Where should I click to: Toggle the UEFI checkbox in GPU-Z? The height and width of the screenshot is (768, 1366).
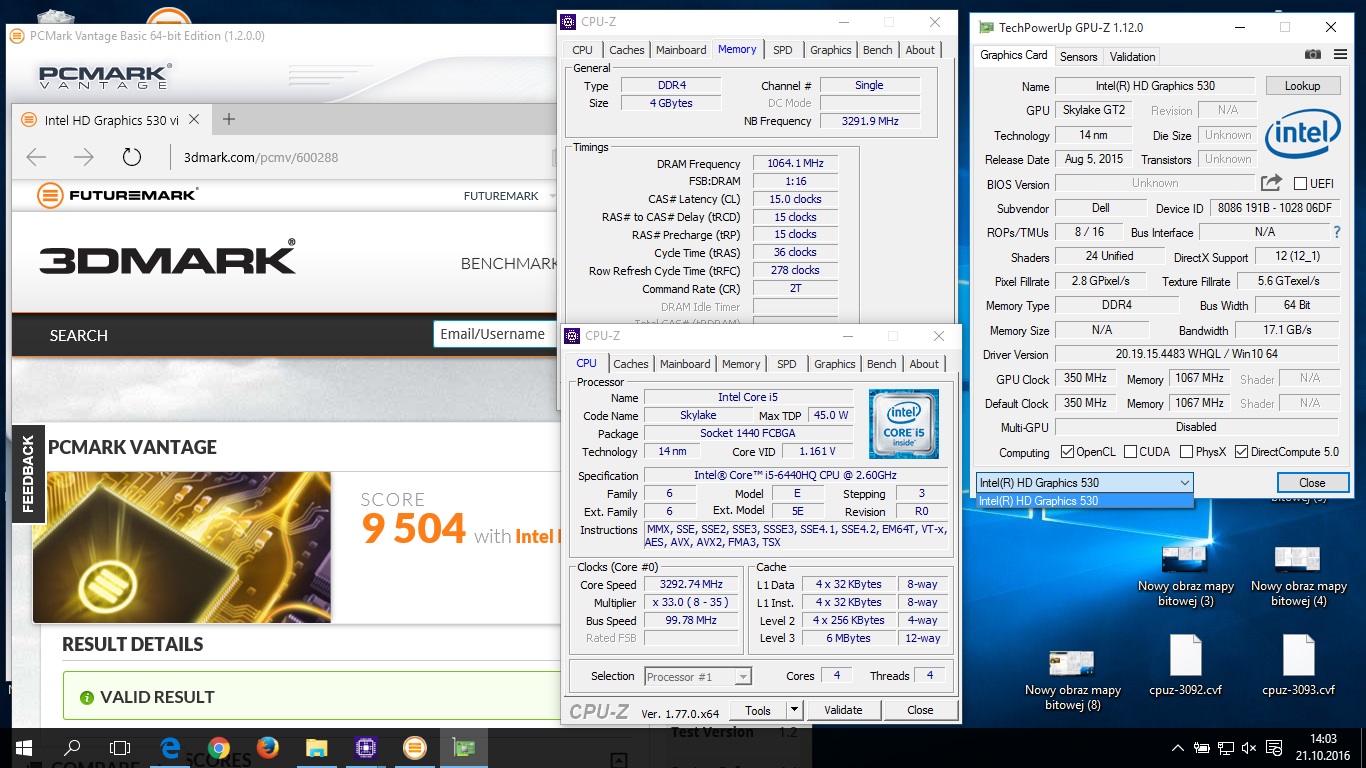(1300, 183)
